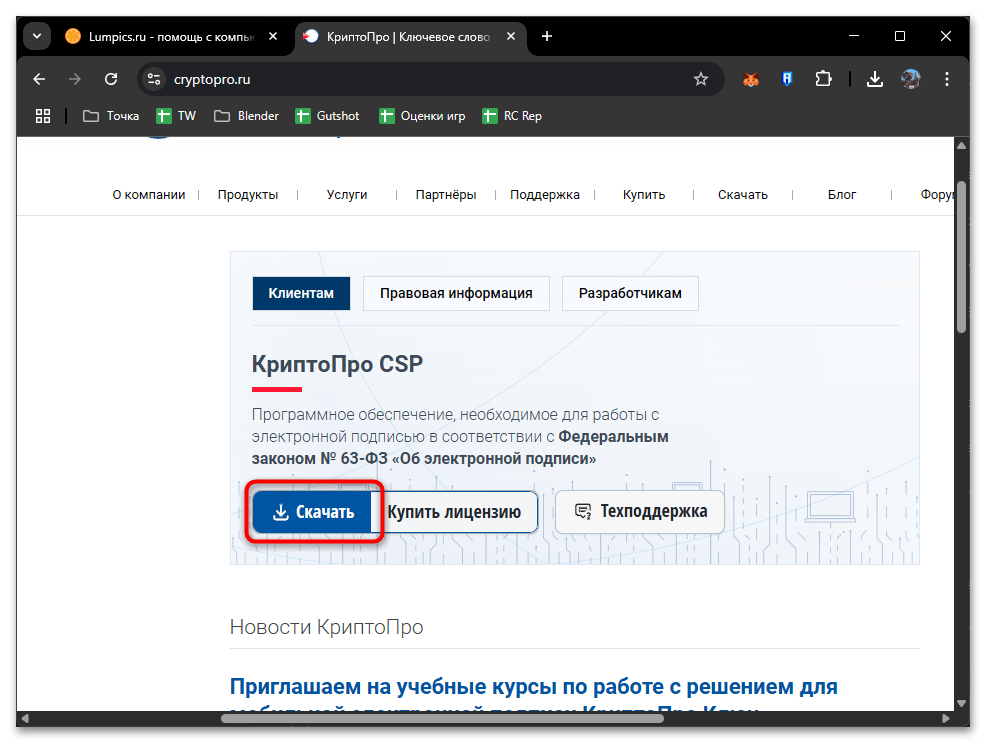The width and height of the screenshot is (986, 743).
Task: Open the Gutshot bookmark
Action: point(328,116)
